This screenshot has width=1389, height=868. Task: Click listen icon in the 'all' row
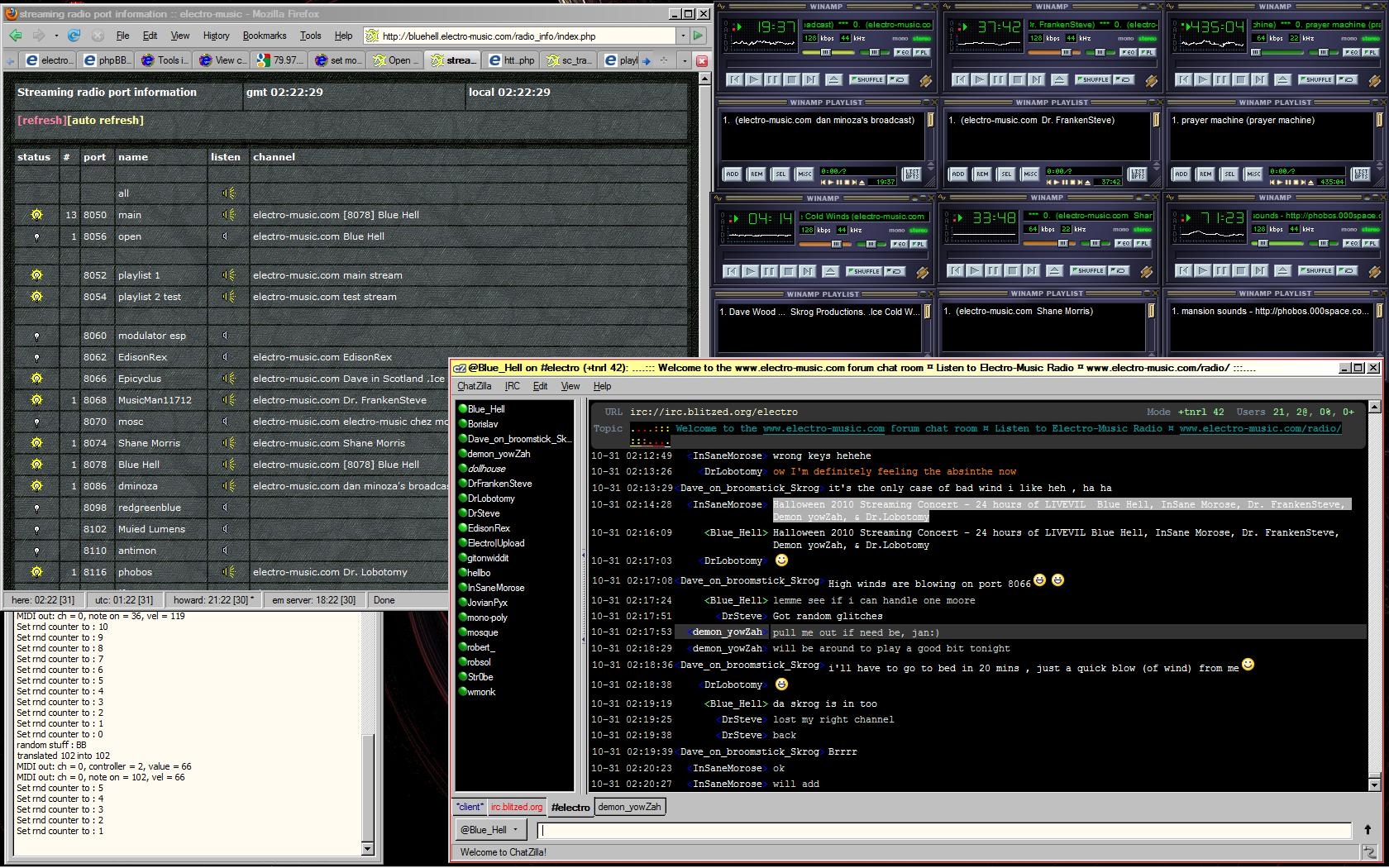point(227,193)
